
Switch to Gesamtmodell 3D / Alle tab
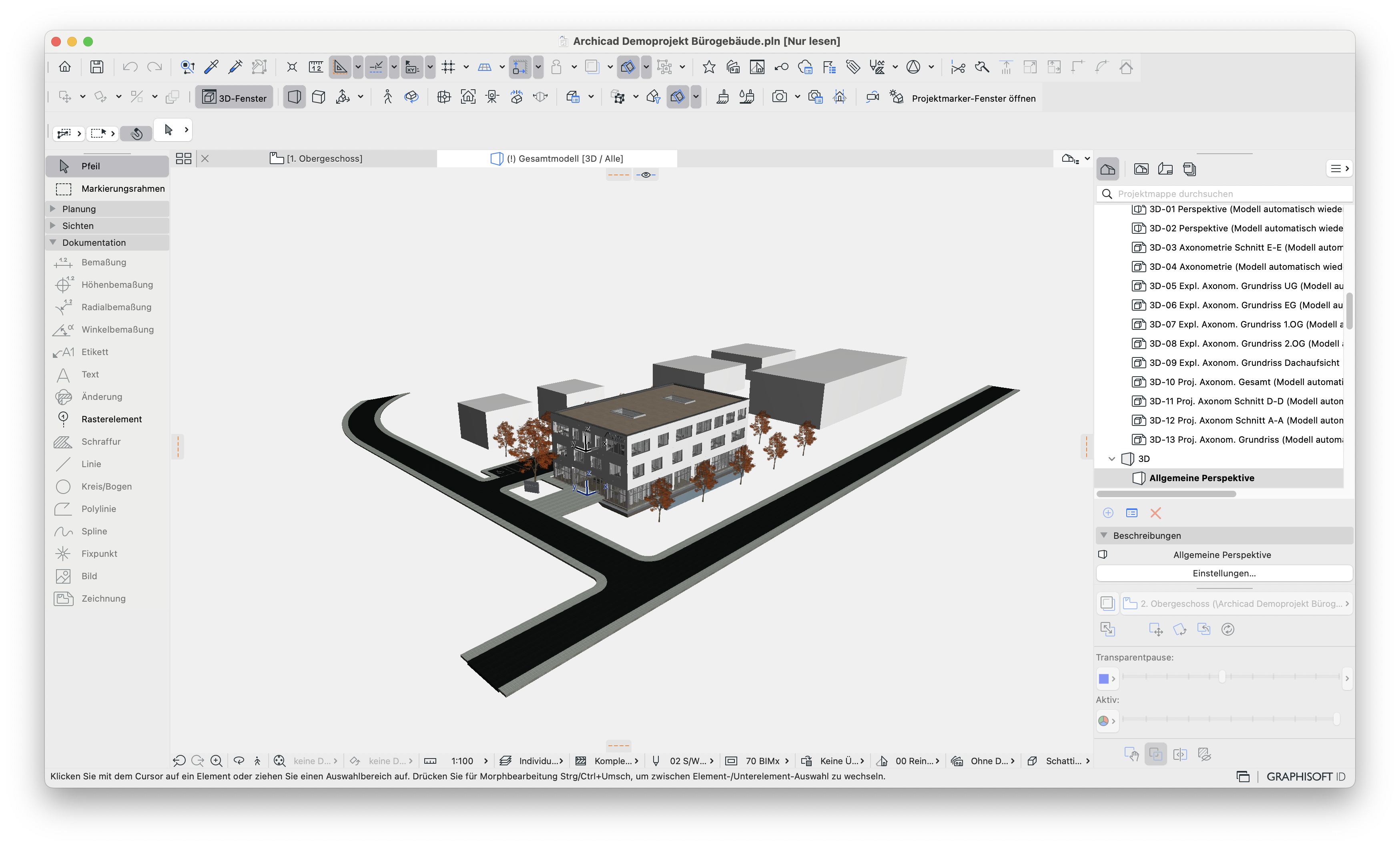(557, 159)
